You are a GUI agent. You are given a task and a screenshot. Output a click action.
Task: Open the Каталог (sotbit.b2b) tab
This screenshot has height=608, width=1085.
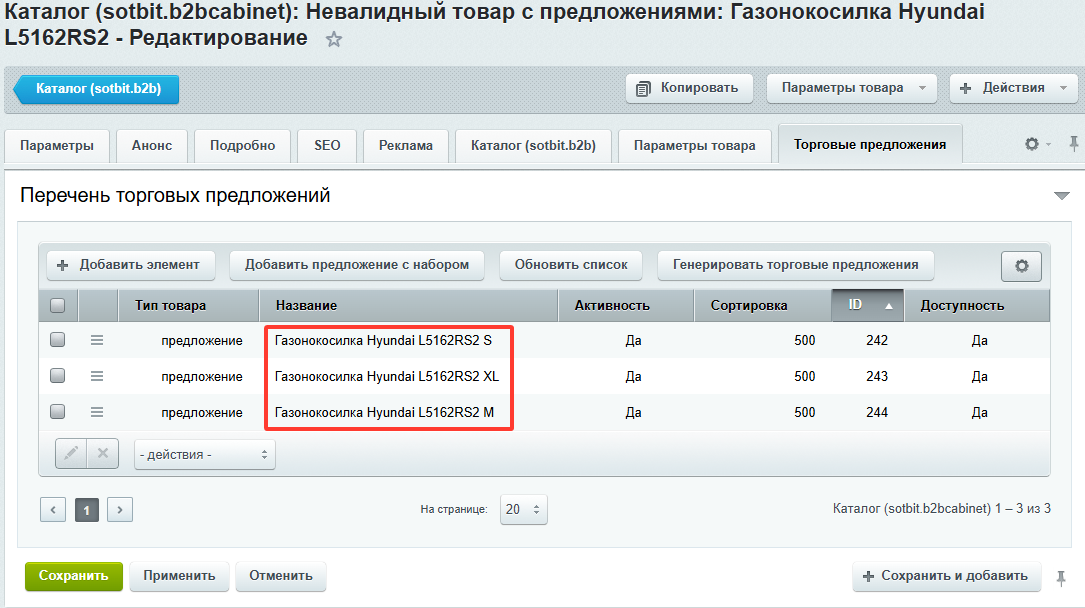[x=534, y=145]
